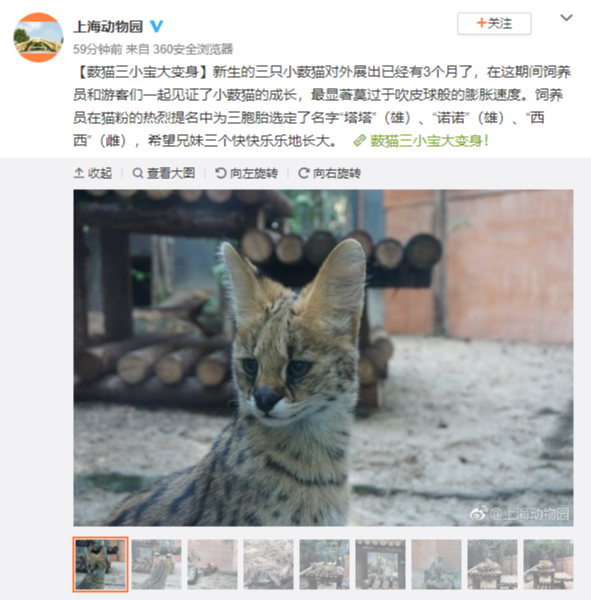This screenshot has width=591, height=600.
Task: Follow the account with +关注 button
Action: pyautogui.click(x=494, y=24)
